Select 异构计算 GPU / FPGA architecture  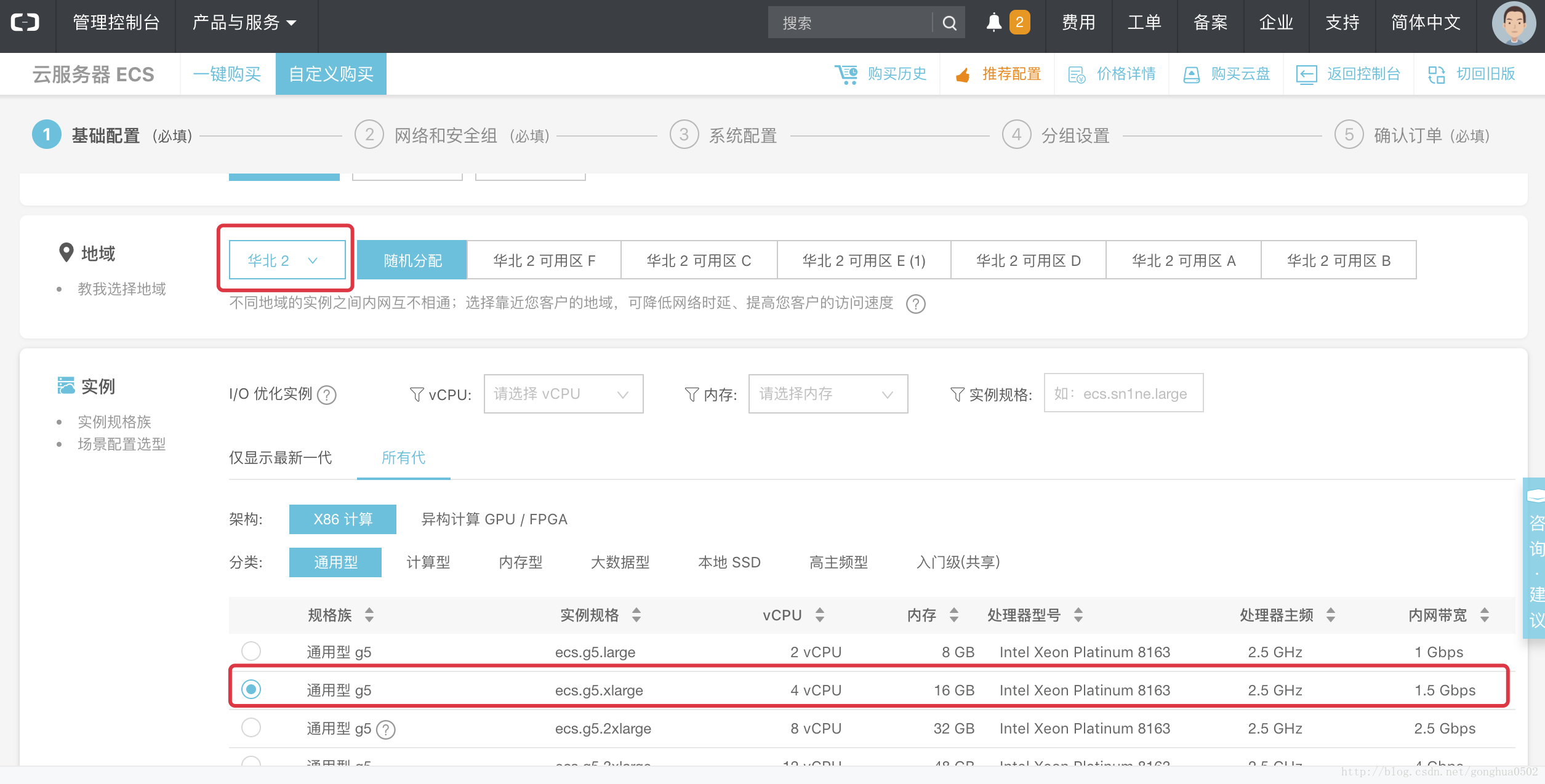click(x=494, y=519)
